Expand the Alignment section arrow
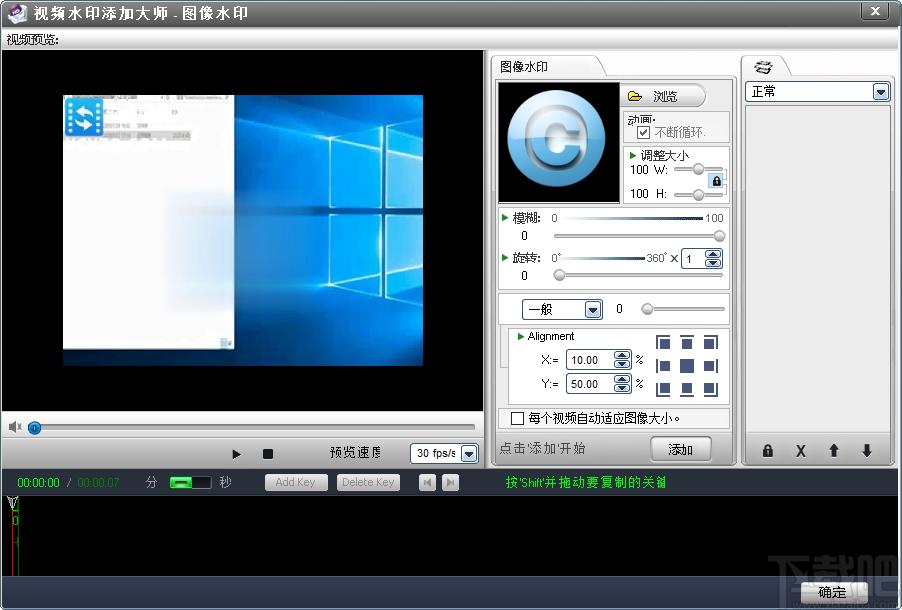902x610 pixels. 521,336
